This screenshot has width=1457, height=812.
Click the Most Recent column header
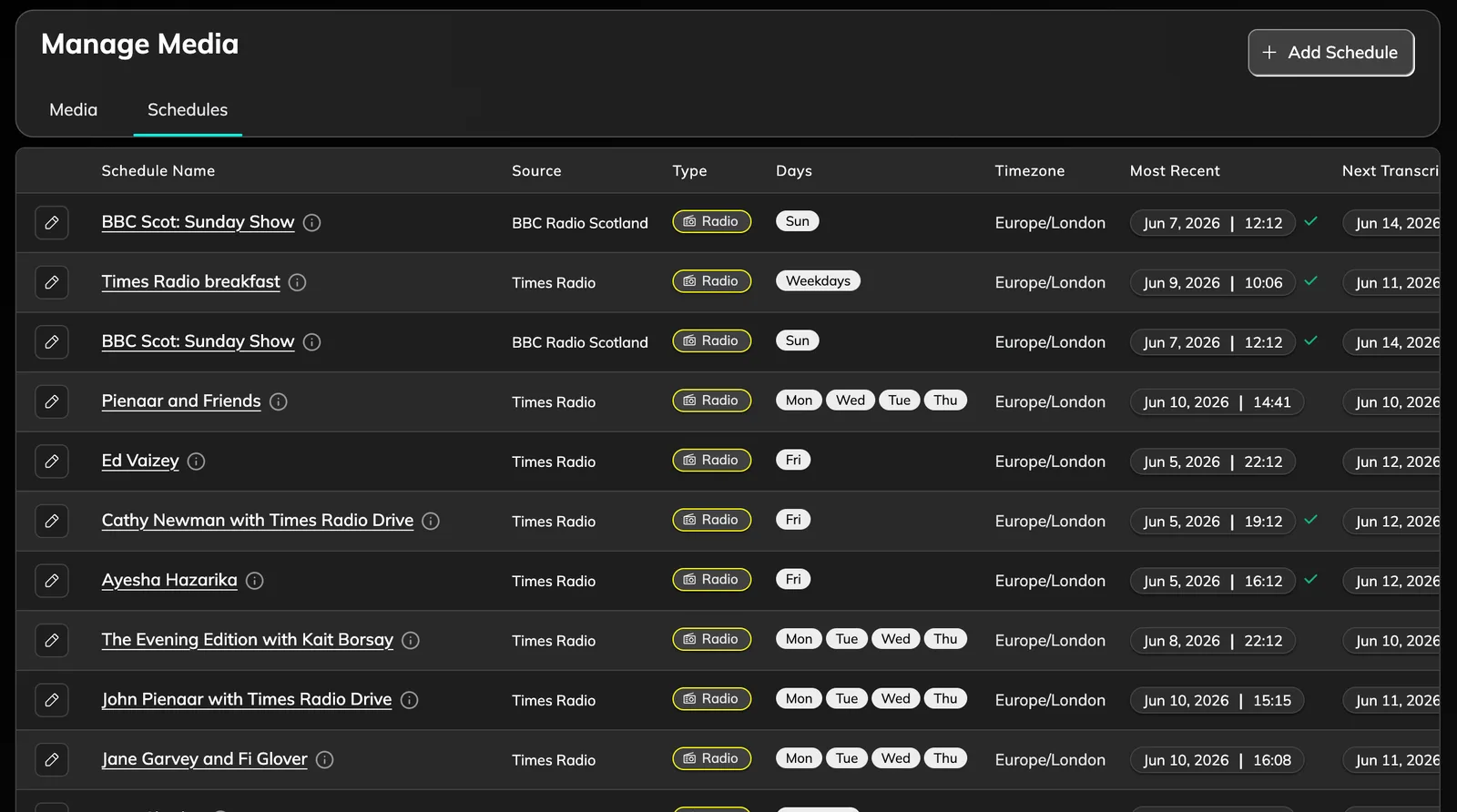[x=1175, y=171]
